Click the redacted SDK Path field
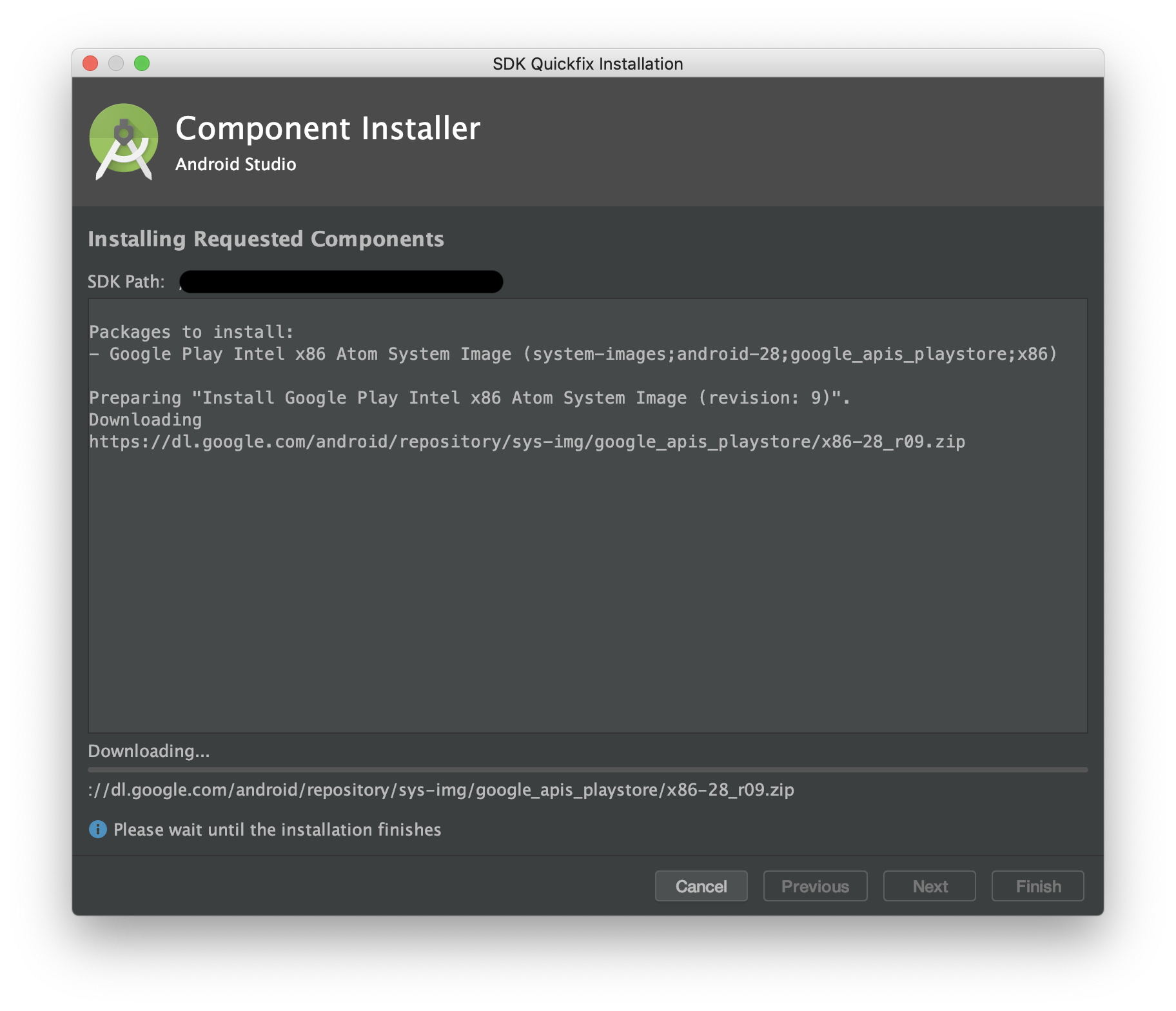This screenshot has width=1176, height=1011. (341, 282)
